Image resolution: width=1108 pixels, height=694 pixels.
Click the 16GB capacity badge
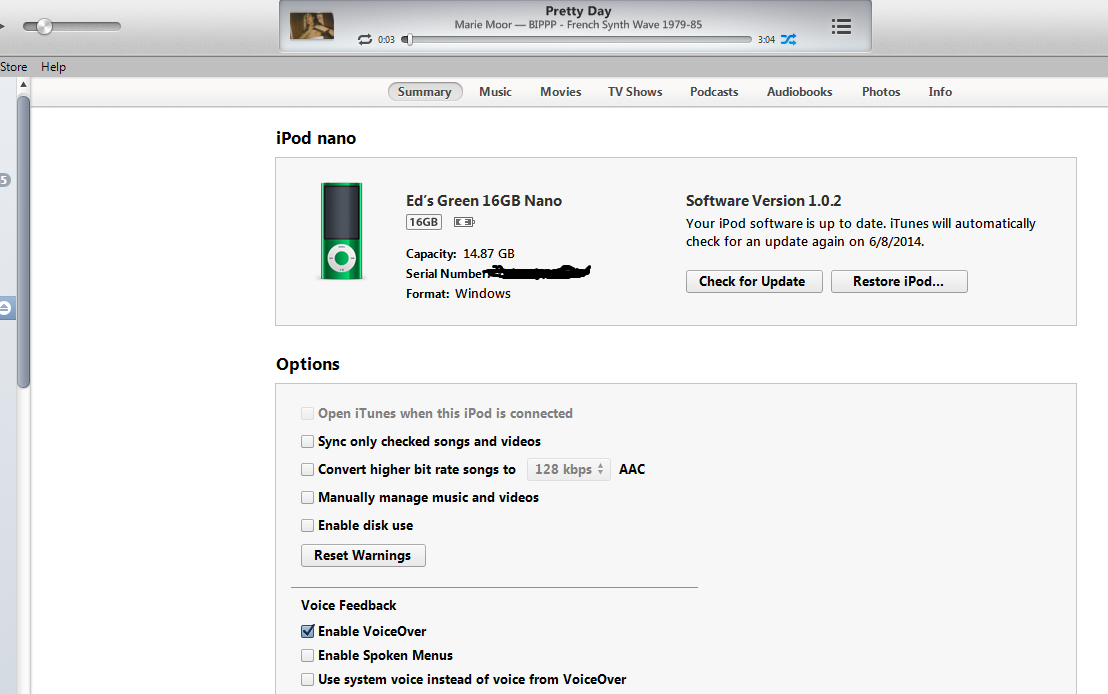tap(424, 222)
